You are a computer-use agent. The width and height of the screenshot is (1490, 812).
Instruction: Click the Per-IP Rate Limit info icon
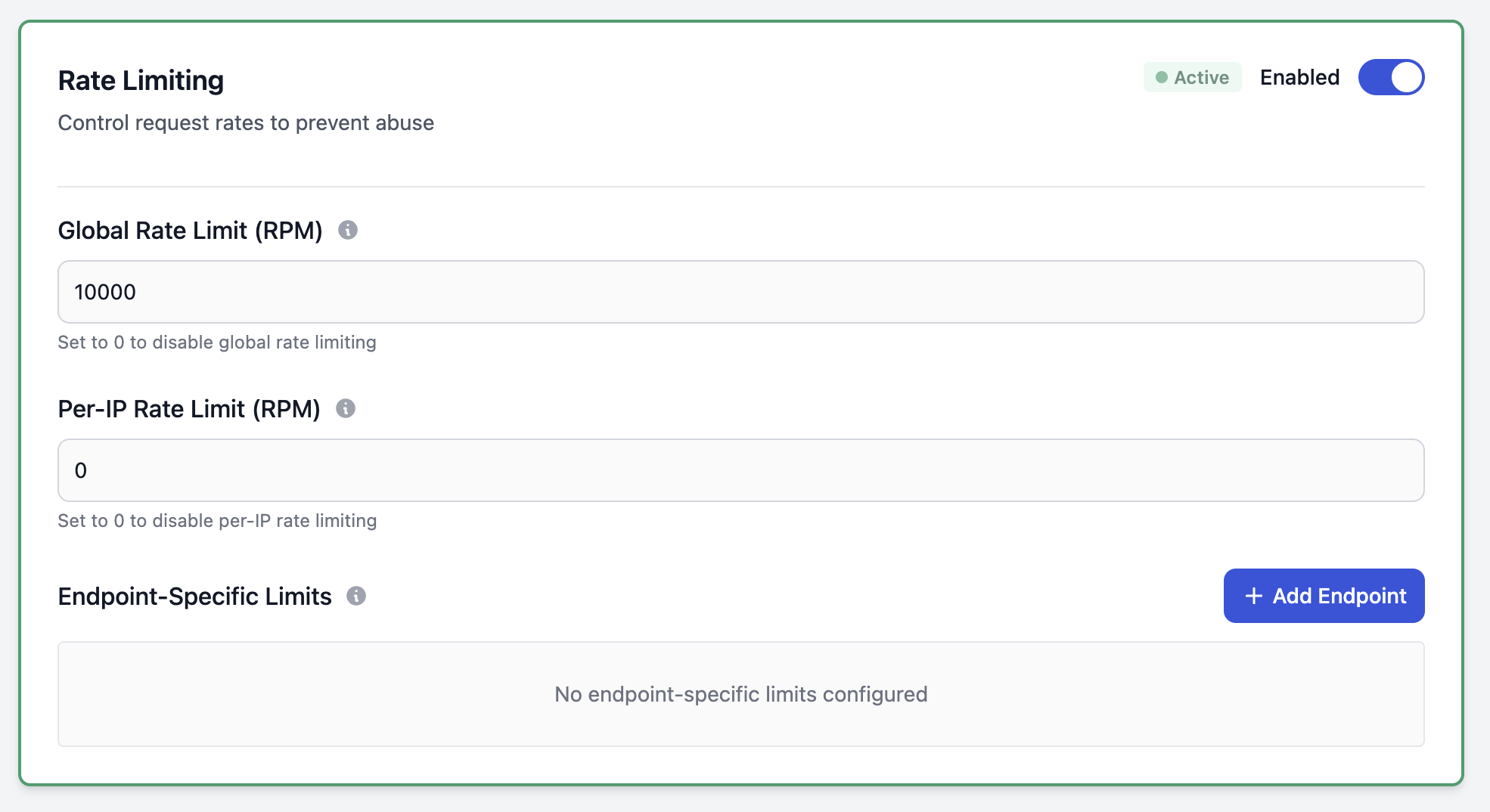click(346, 409)
